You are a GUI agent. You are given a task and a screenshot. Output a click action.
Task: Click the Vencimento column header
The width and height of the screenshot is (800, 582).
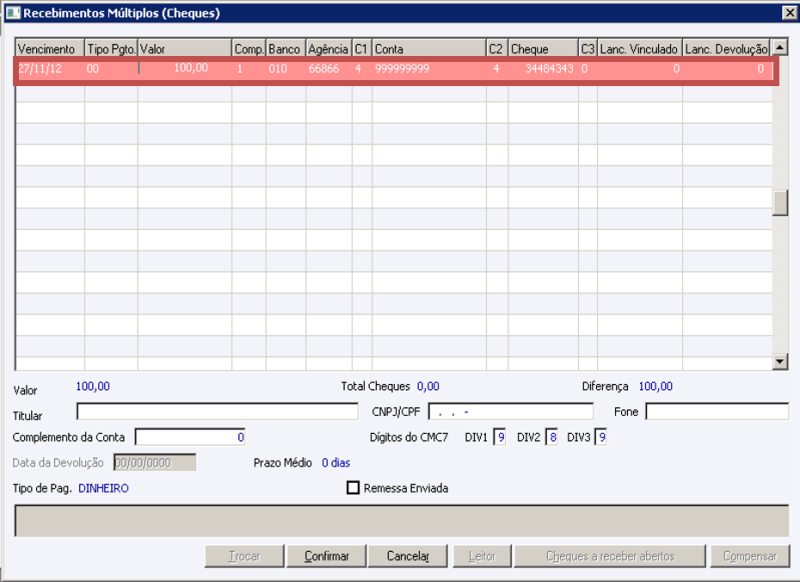(47, 47)
